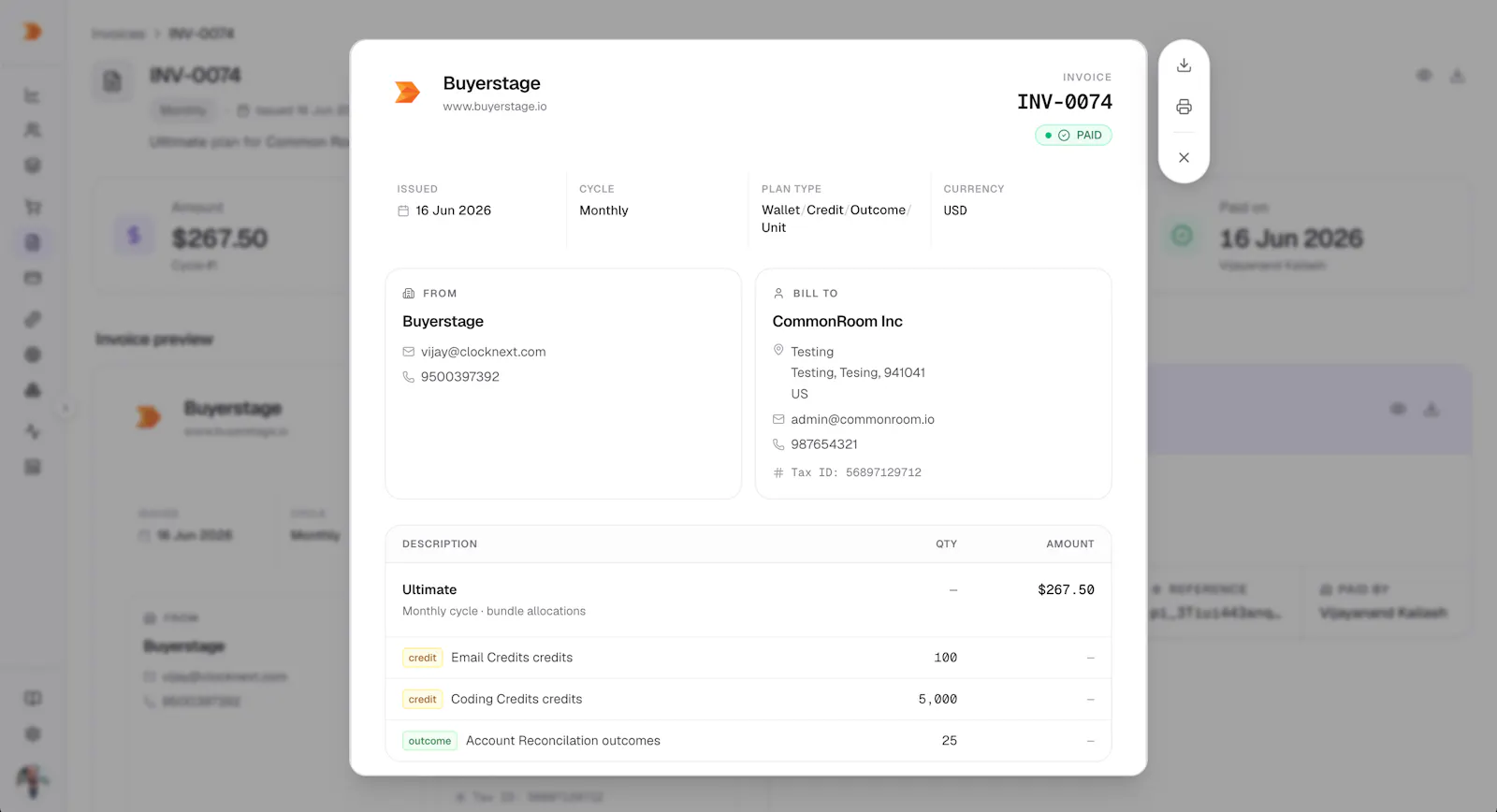Click the Coding Credits credits row label
Viewport: 1497px width, 812px height.
[x=516, y=699]
